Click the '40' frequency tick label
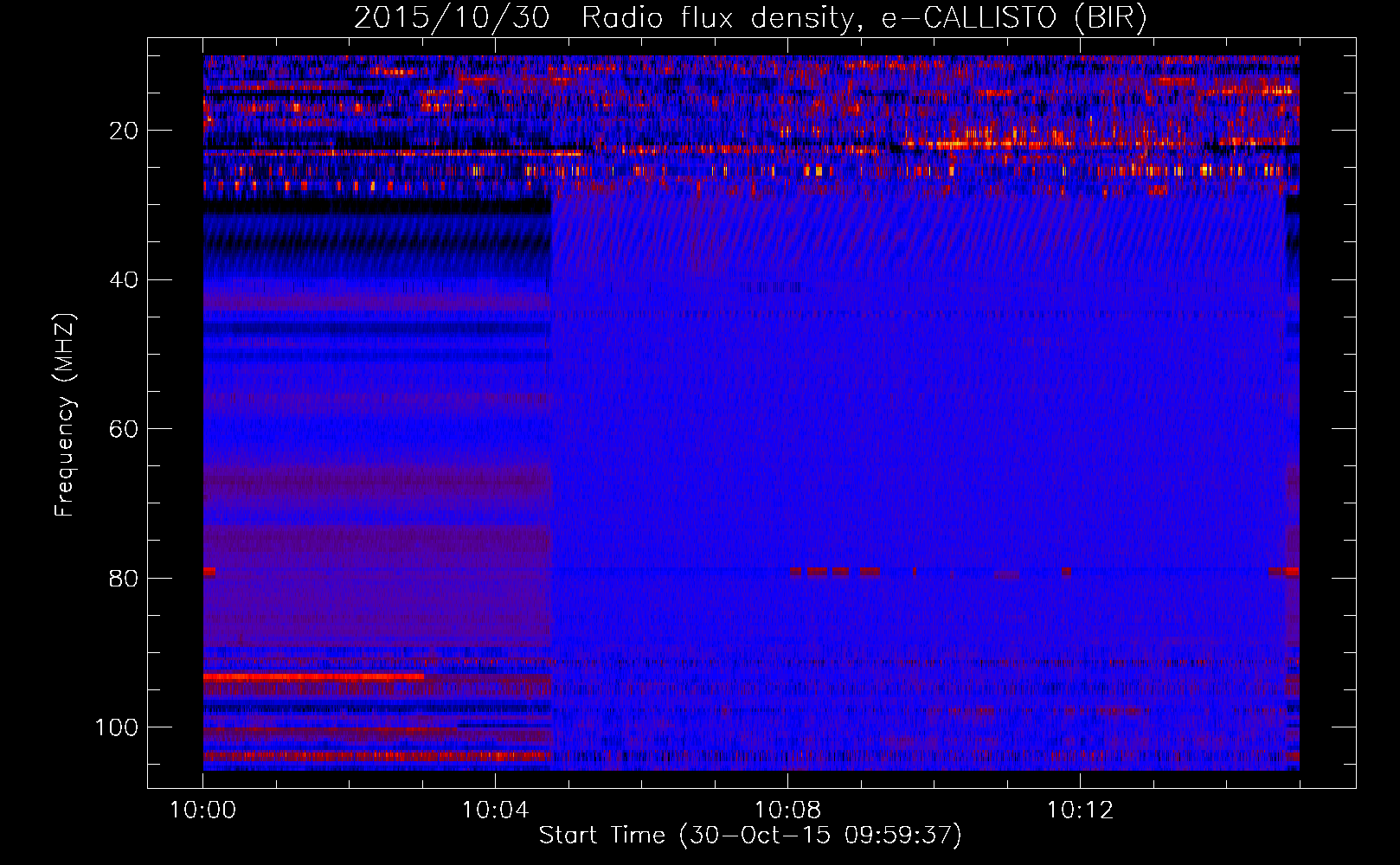Screen dimensions: 1400x865 124,279
